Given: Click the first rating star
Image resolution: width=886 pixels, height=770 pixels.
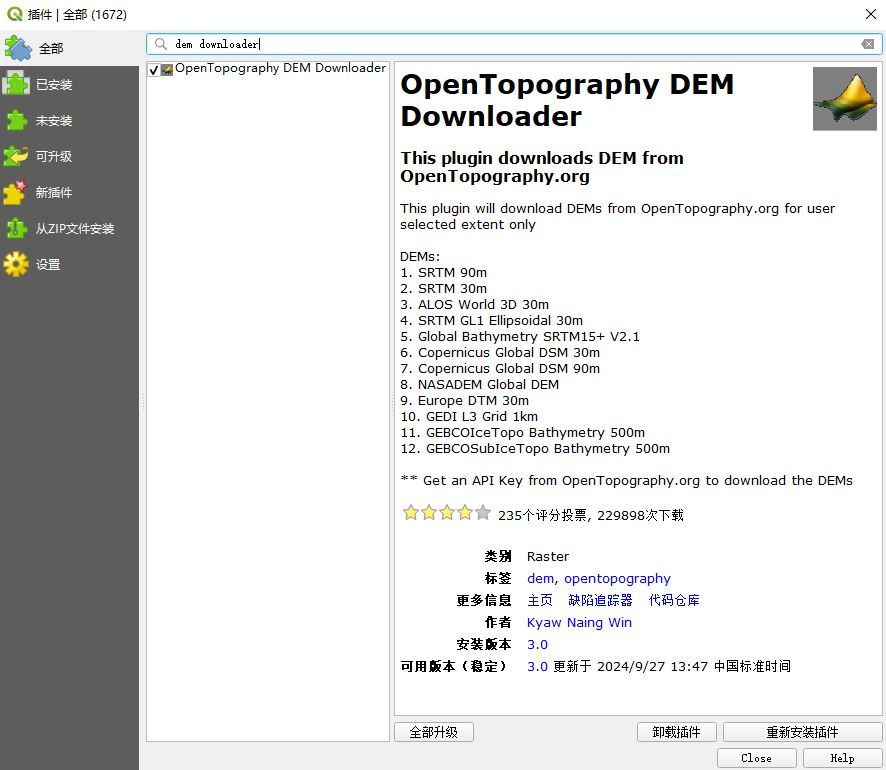Looking at the screenshot, I should pos(411,513).
